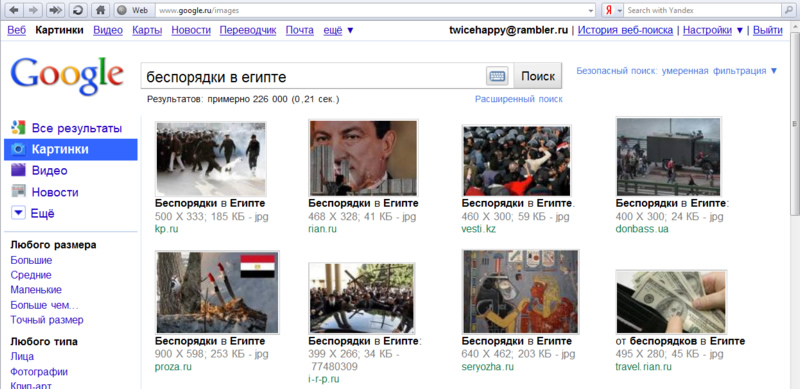Click the seryozha.ru source link
Image resolution: width=800 pixels, height=389 pixels.
click(487, 367)
